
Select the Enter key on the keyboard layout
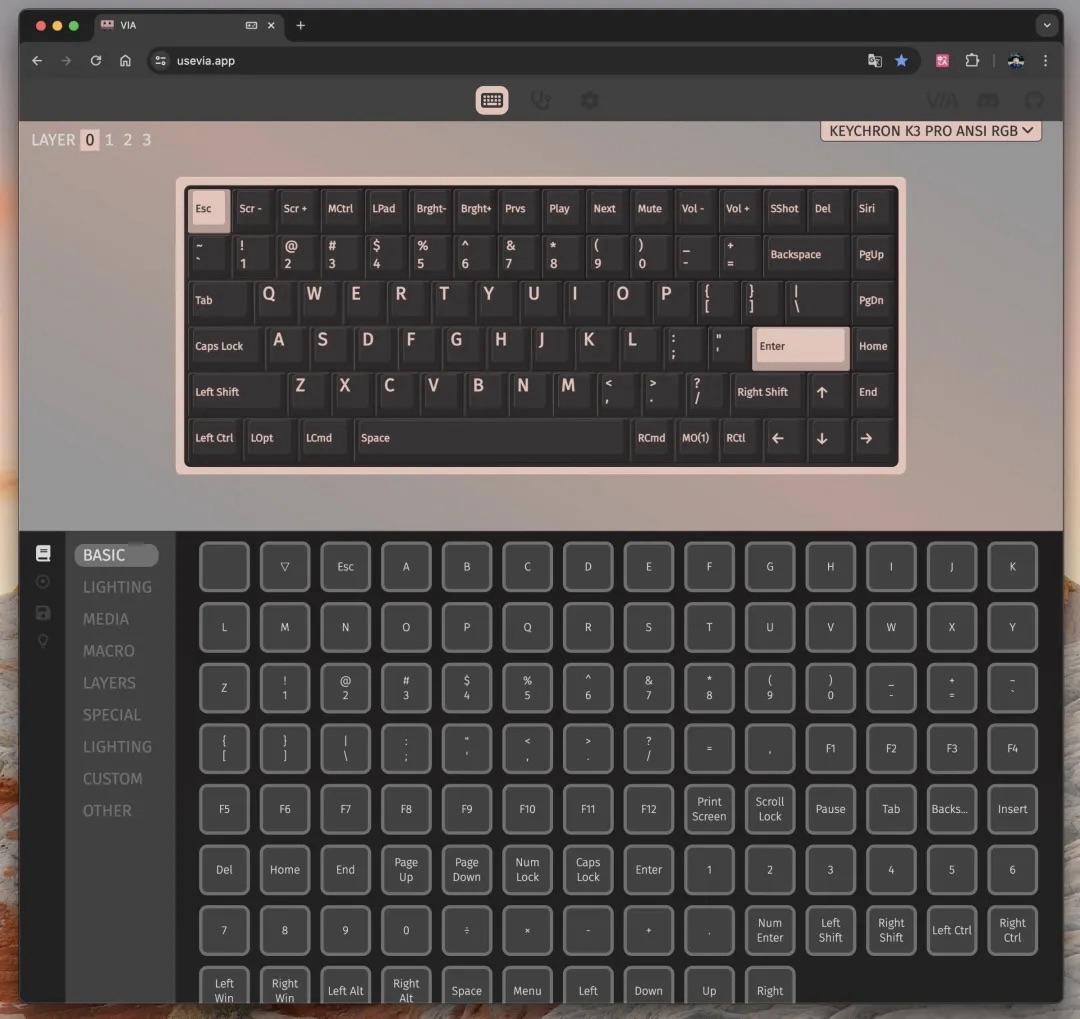tap(800, 347)
